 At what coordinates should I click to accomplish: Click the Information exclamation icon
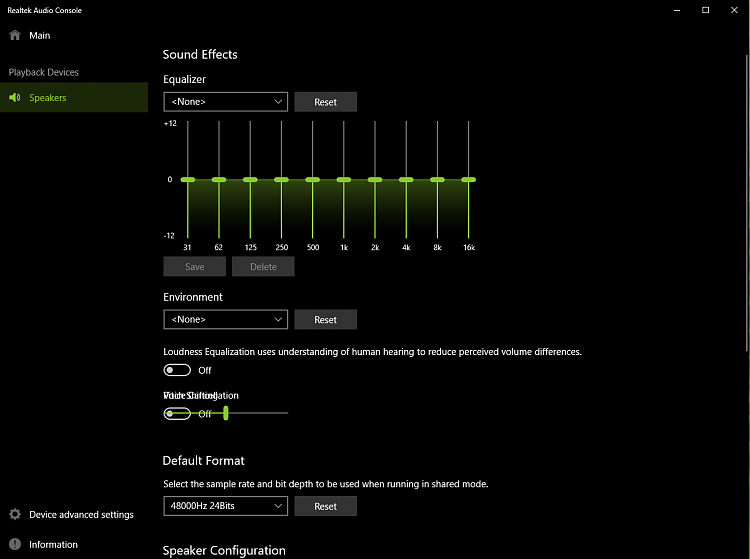coord(15,544)
